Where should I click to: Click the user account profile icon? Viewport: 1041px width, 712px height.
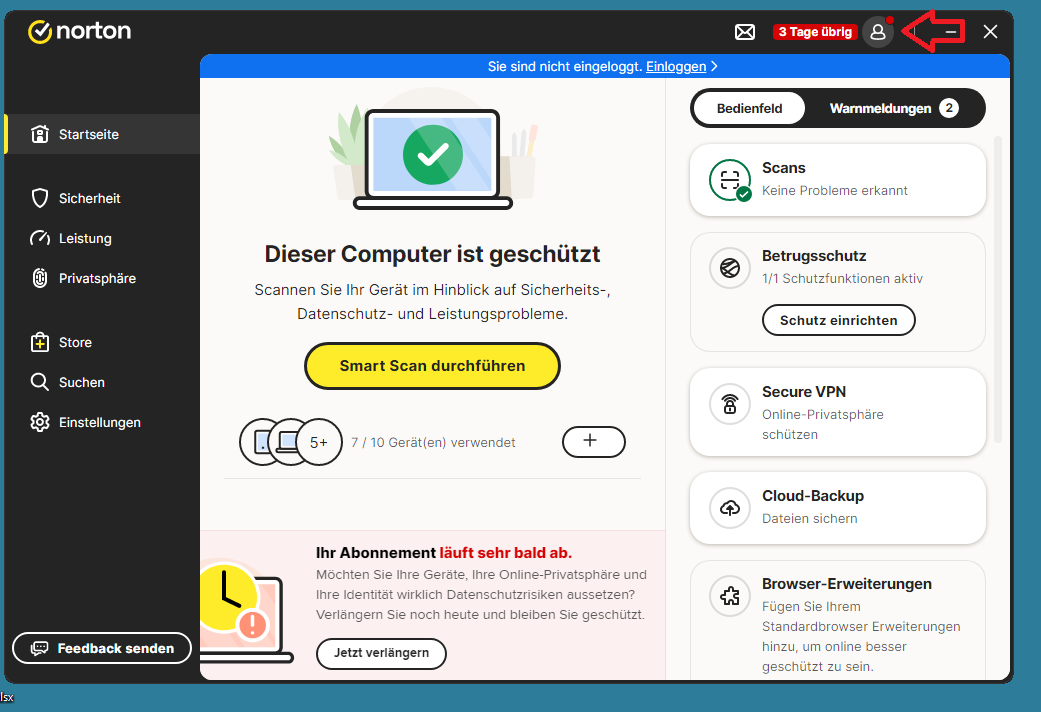878,32
